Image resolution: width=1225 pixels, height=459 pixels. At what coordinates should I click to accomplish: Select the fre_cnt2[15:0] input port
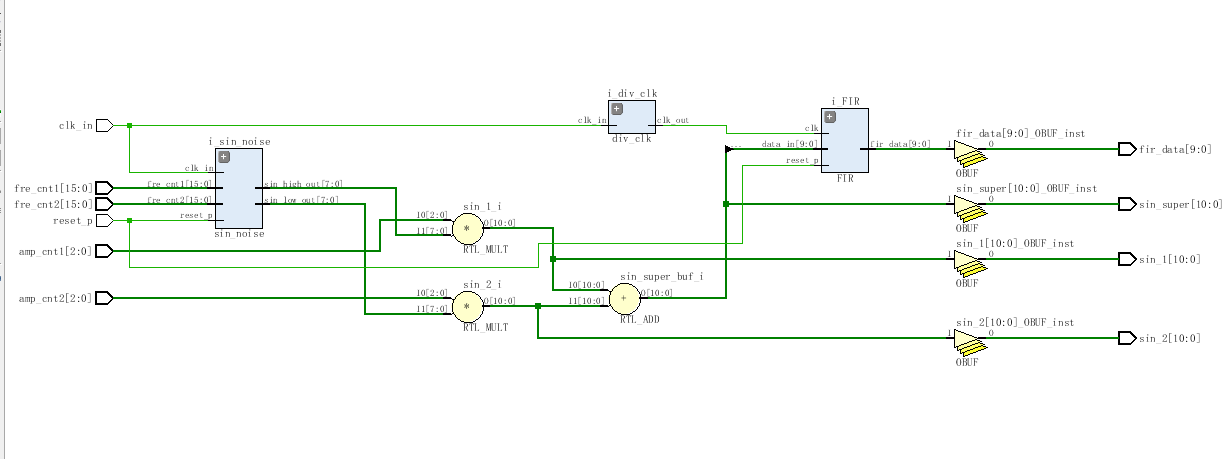tap(104, 204)
